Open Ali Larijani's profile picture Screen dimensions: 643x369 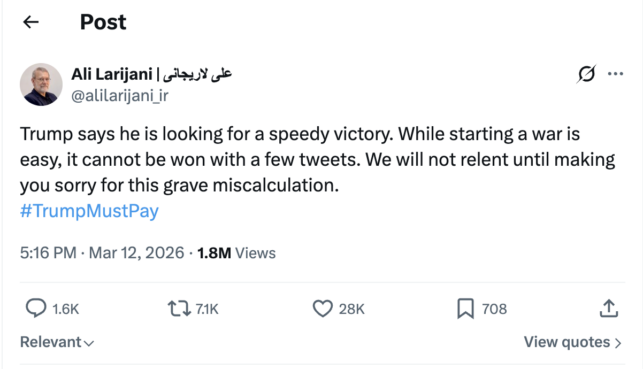point(41,84)
